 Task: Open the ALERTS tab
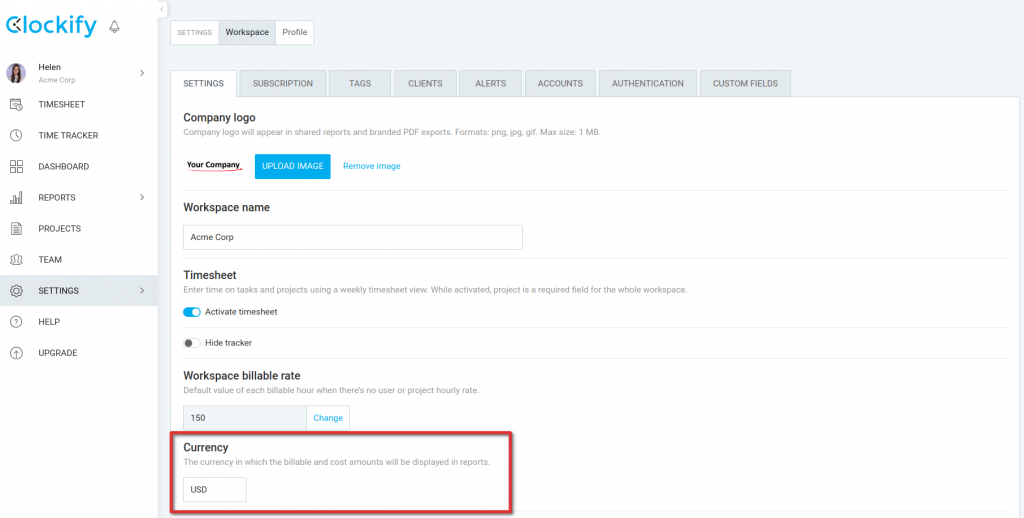point(490,84)
